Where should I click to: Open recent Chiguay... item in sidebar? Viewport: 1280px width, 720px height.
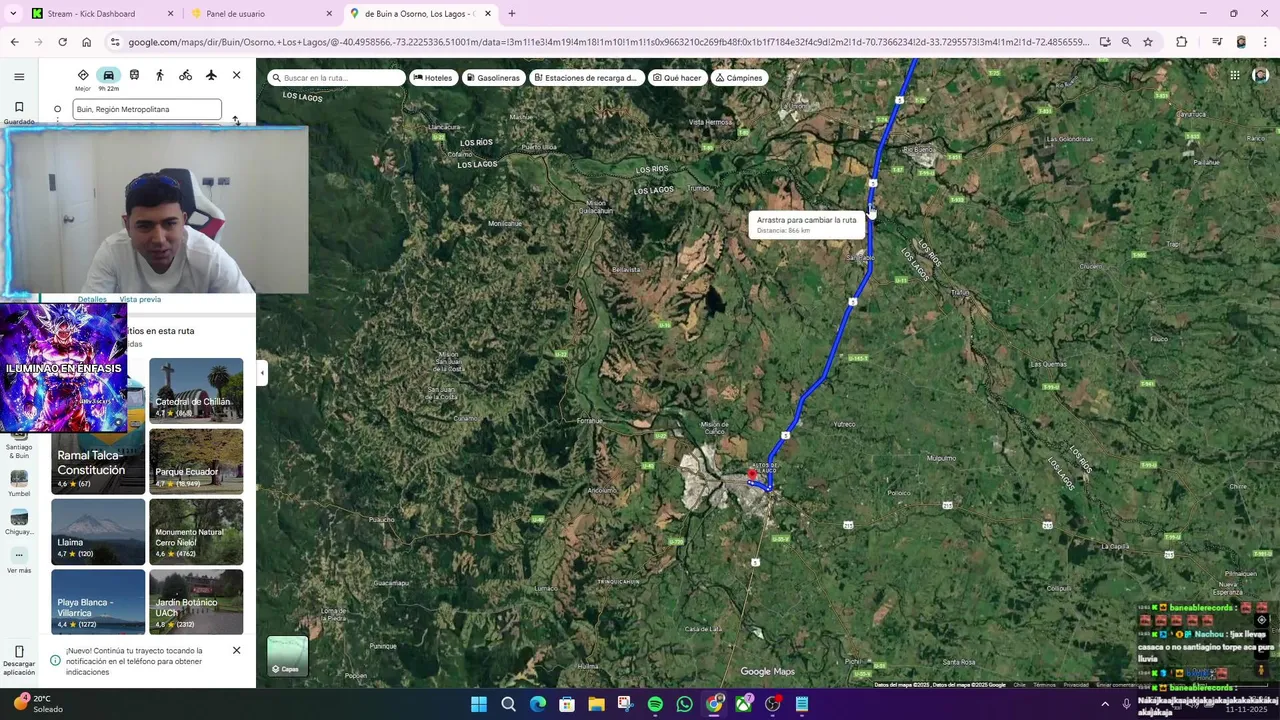pos(19,522)
